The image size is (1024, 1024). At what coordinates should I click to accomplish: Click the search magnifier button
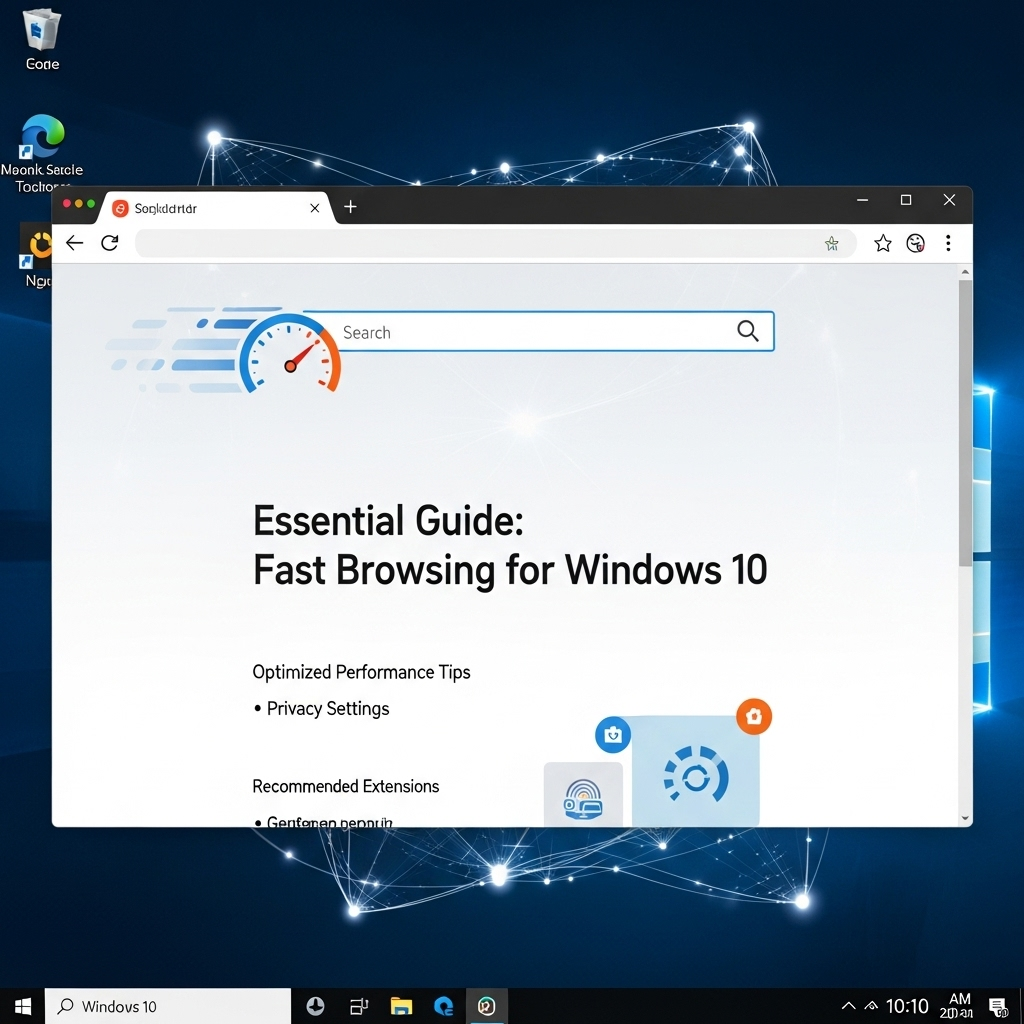click(747, 331)
